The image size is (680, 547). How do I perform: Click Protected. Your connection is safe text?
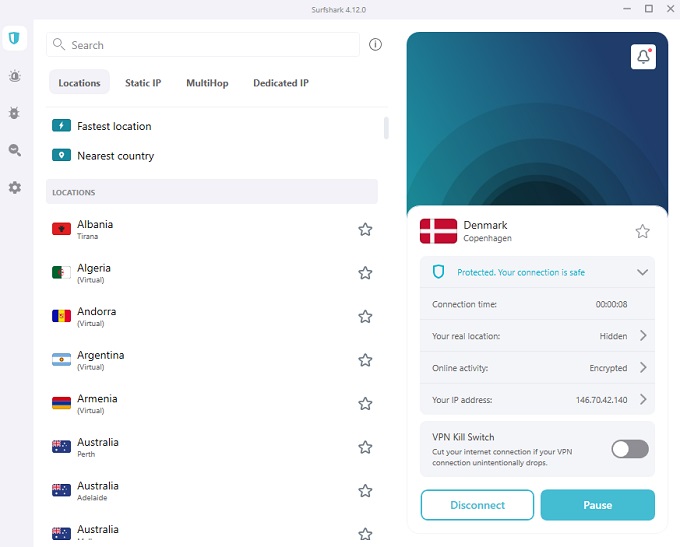[x=521, y=272]
